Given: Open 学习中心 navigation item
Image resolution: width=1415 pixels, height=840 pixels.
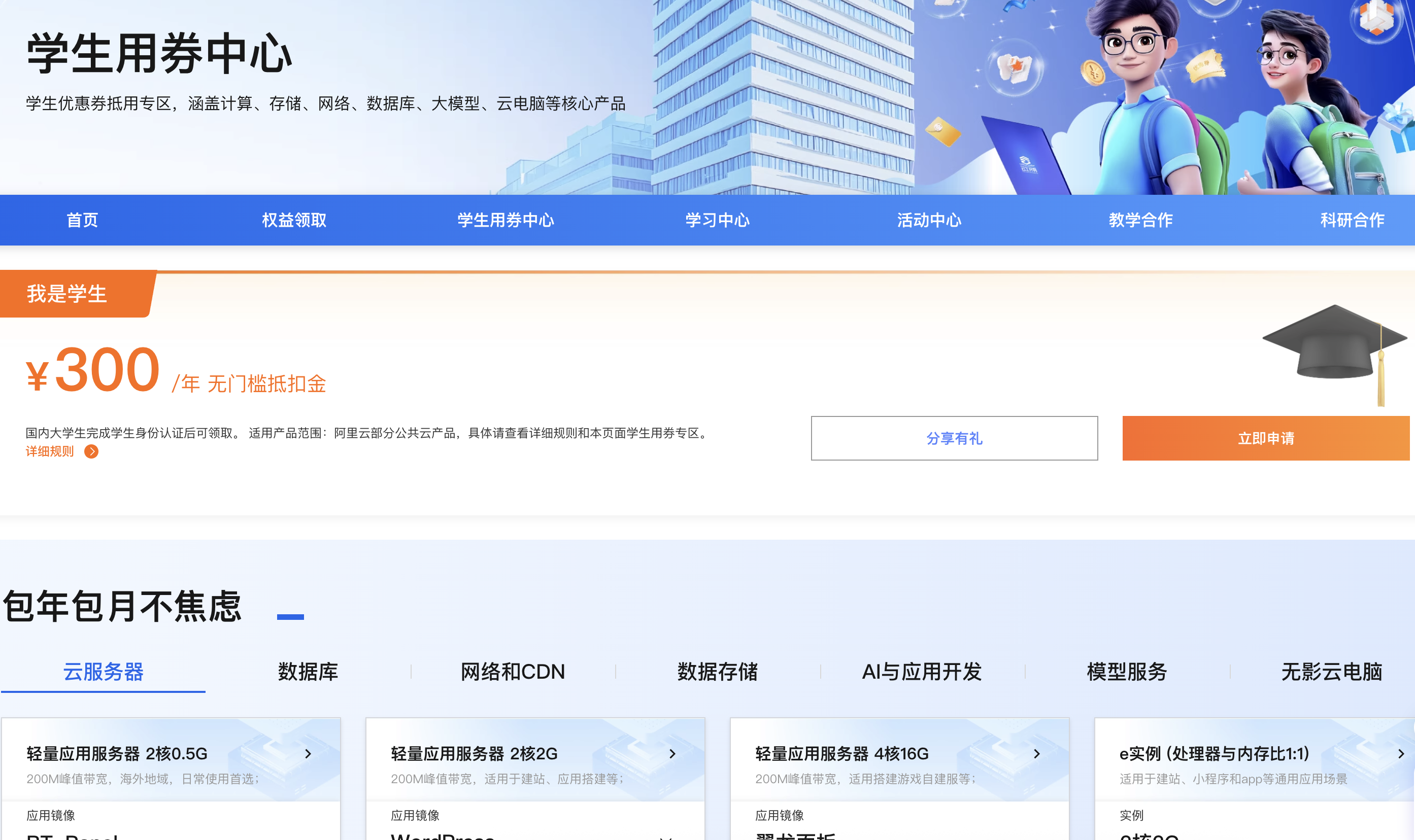Looking at the screenshot, I should [x=718, y=220].
